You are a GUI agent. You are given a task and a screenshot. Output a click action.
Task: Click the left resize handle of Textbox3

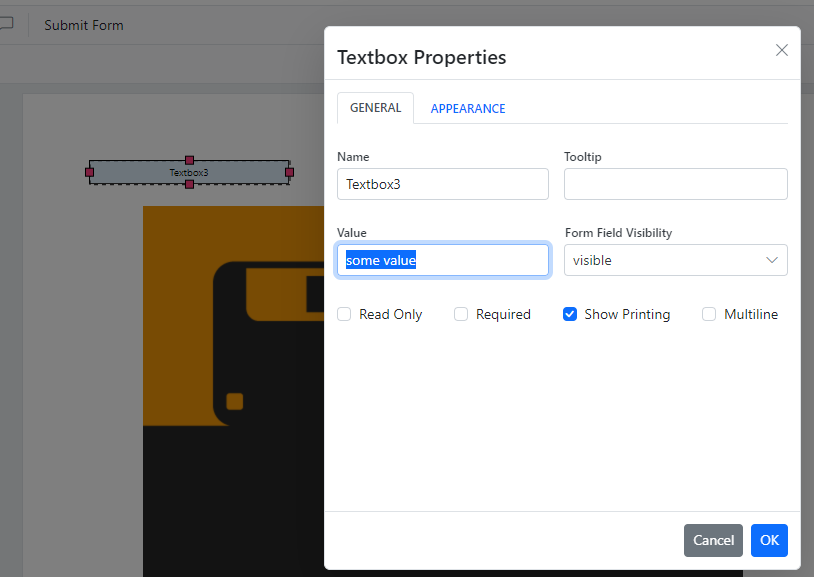click(89, 172)
